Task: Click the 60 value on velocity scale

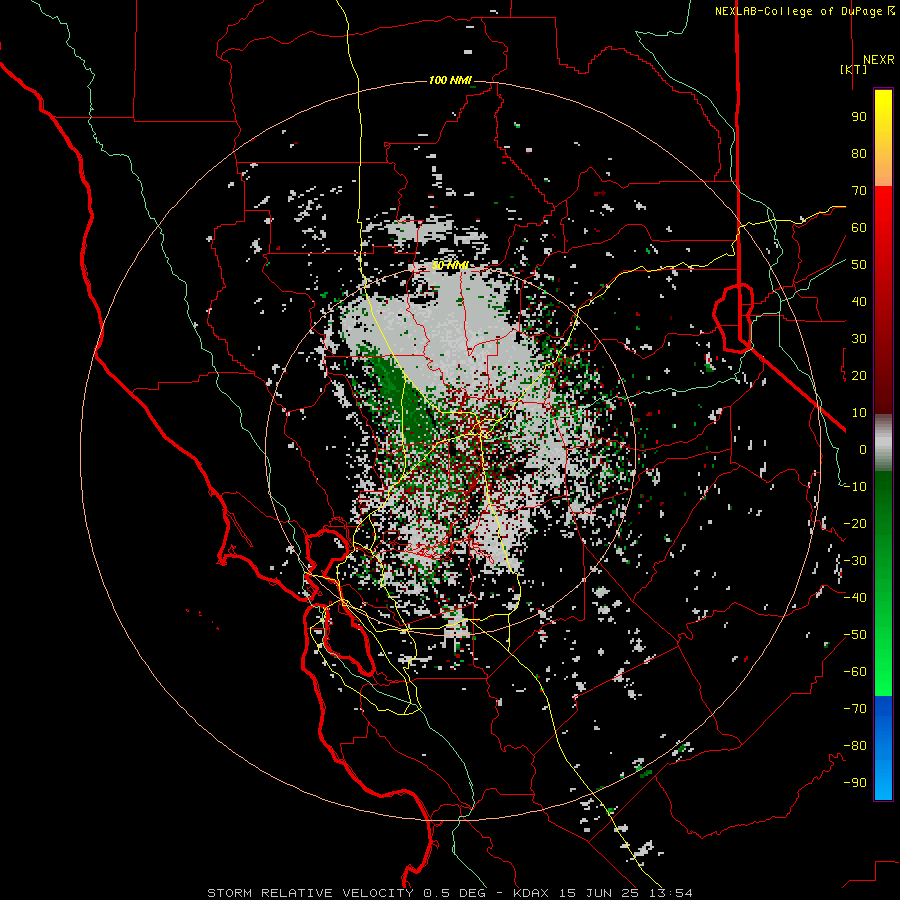Action: pos(859,227)
